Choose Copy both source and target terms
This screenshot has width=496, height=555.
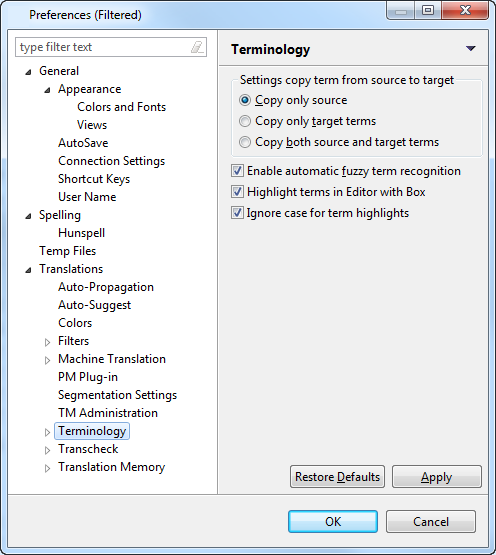245,142
